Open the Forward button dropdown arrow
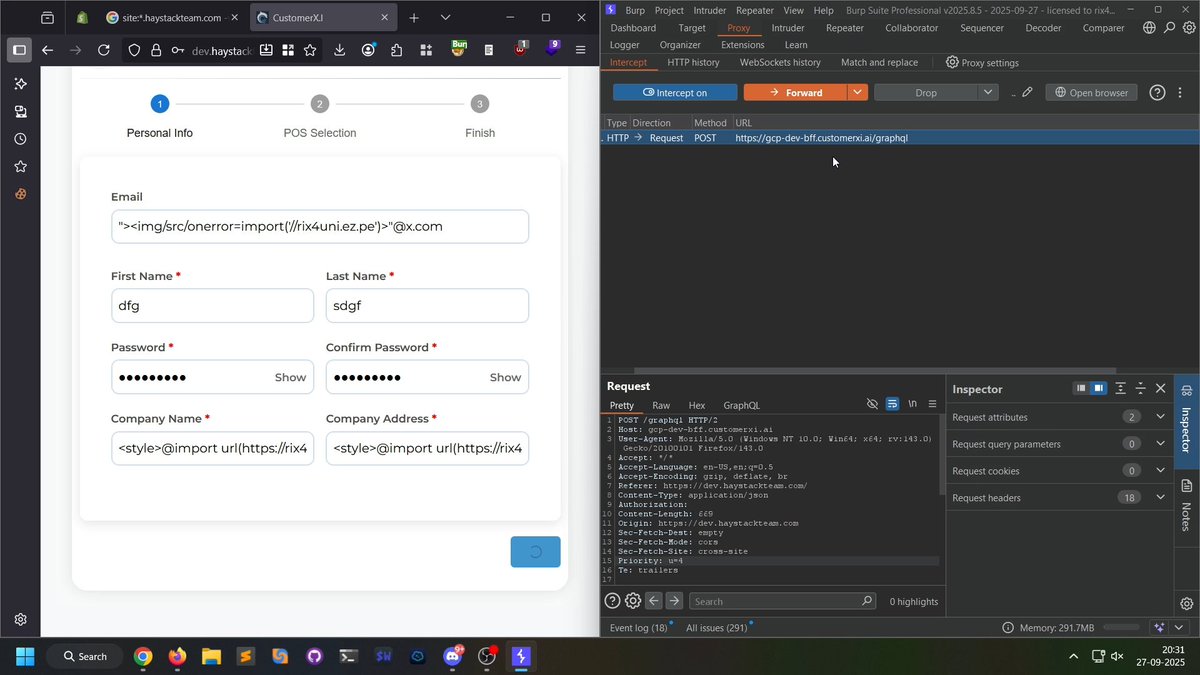 coord(857,92)
